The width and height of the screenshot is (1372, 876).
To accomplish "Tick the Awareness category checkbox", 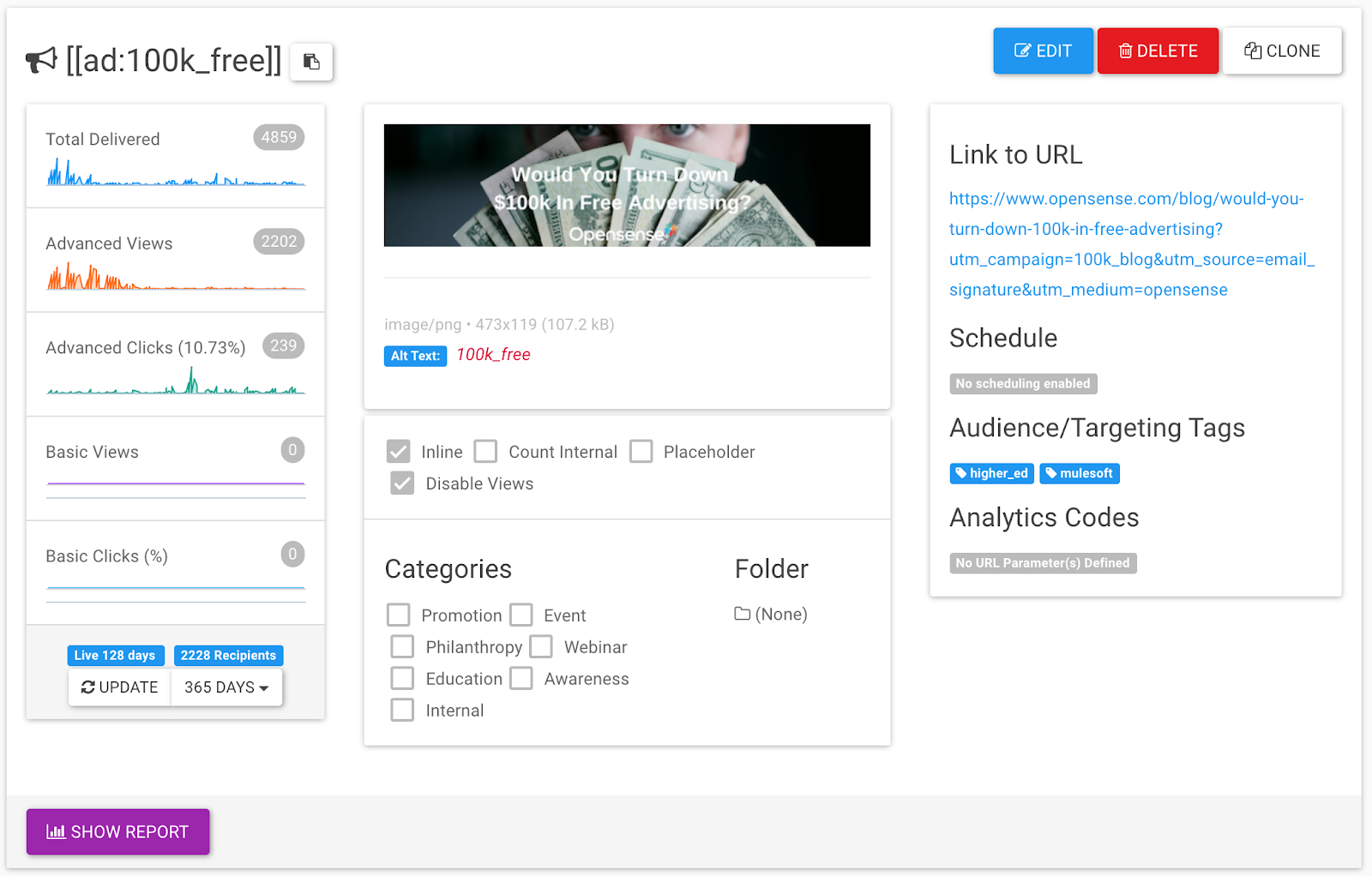I will point(521,679).
